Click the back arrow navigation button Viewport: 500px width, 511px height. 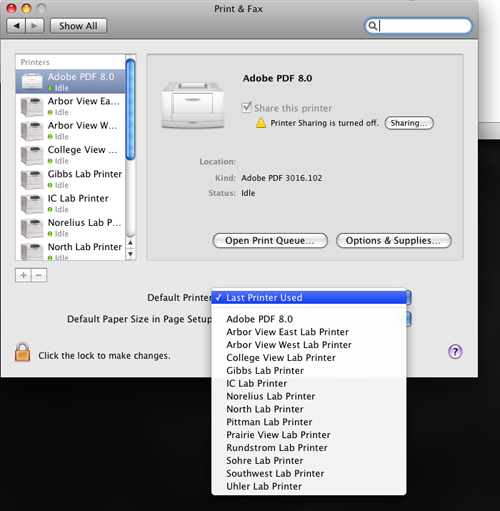coord(16,26)
